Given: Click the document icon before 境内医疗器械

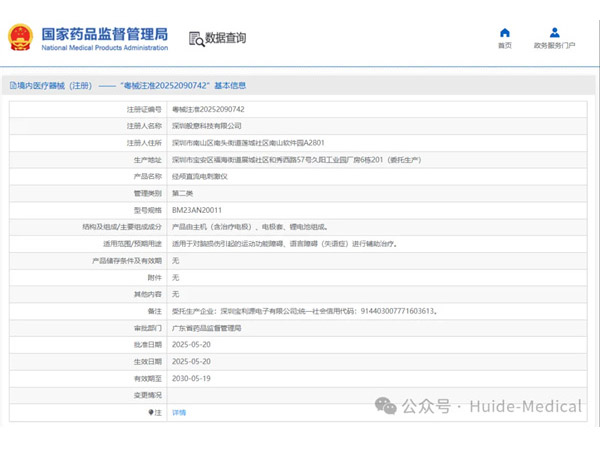Looking at the screenshot, I should [13, 86].
